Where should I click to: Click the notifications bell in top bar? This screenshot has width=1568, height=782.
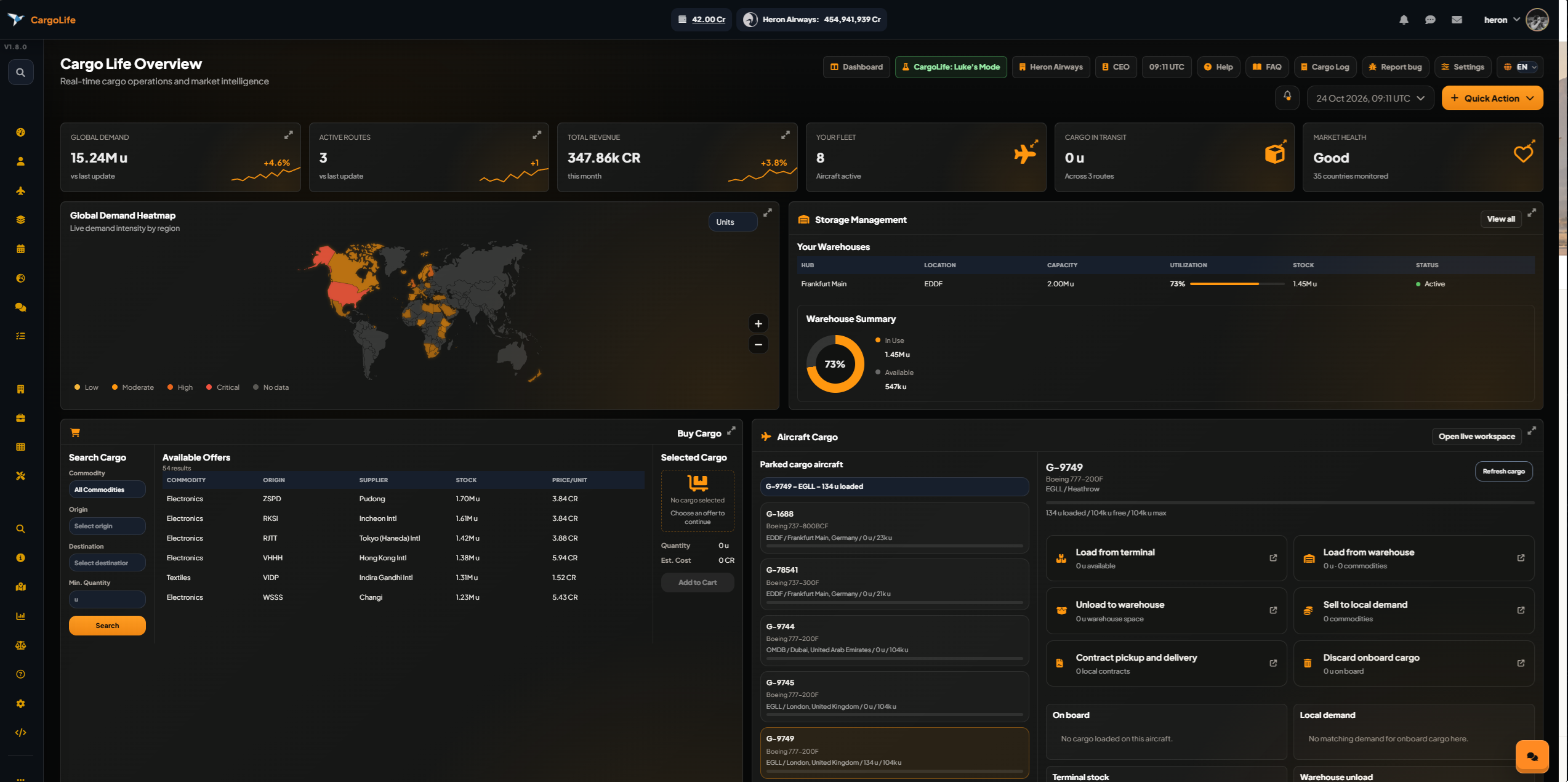coord(1404,20)
